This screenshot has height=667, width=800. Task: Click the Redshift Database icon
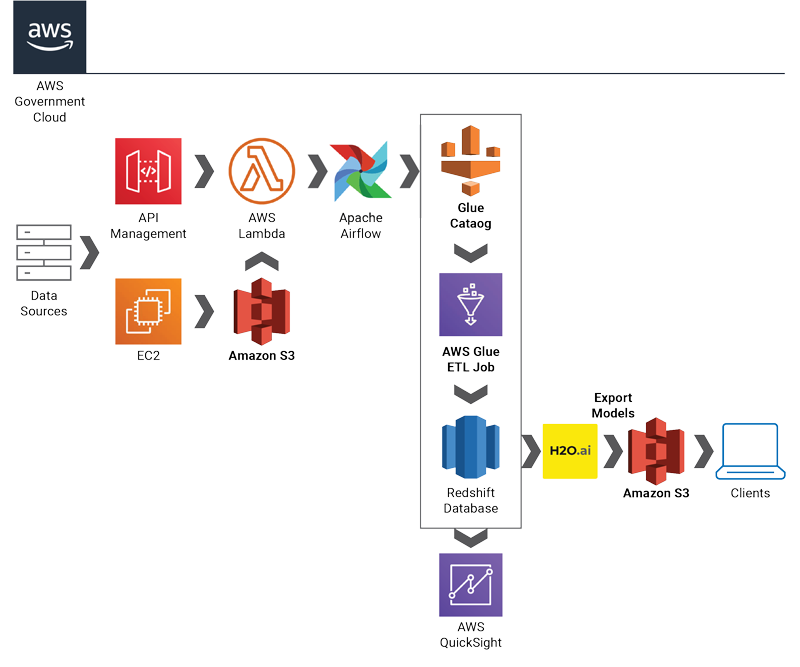point(470,447)
